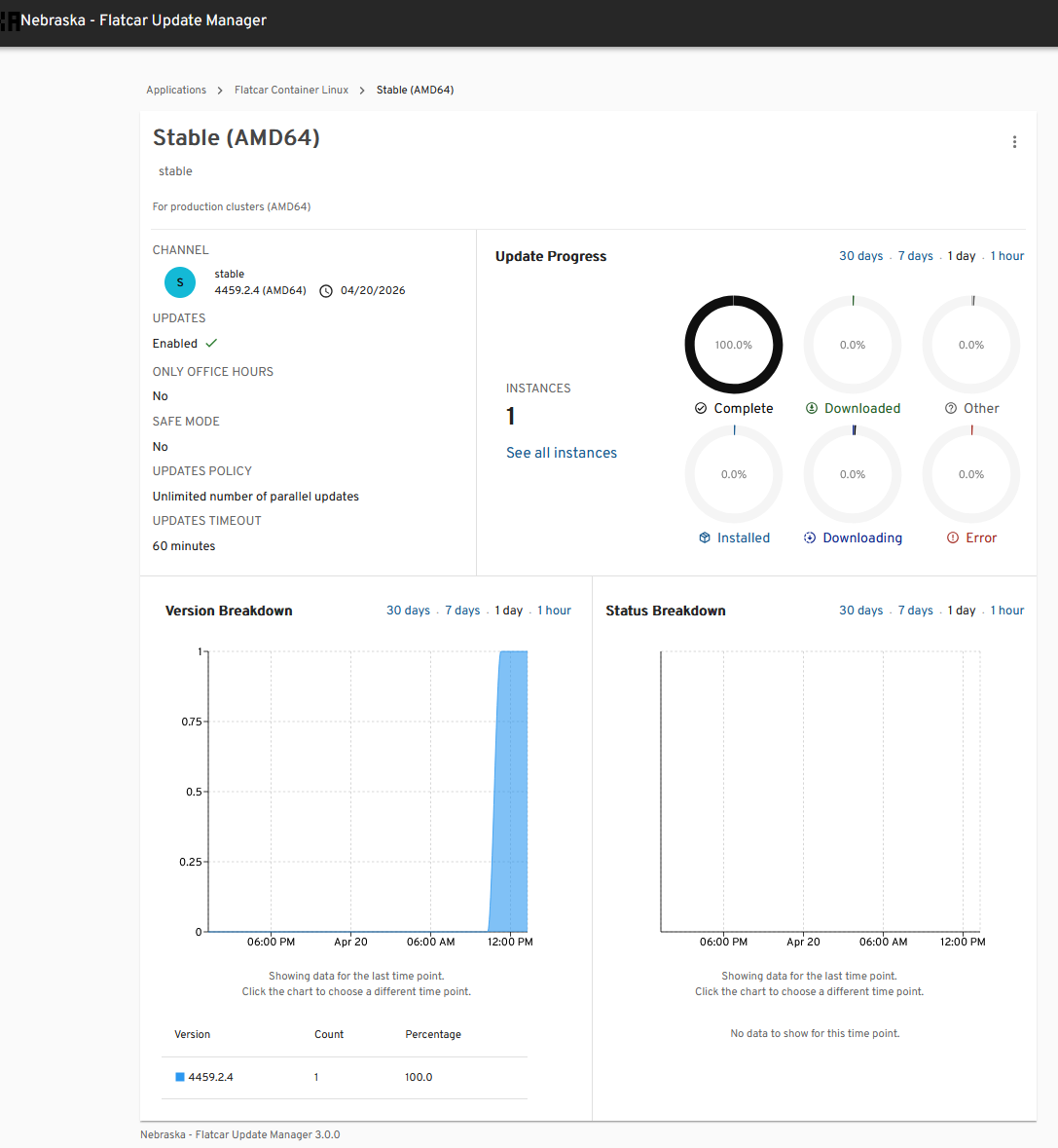This screenshot has height=1148, width=1058.
Task: Click the Complete status checkmark icon
Action: coord(701,409)
